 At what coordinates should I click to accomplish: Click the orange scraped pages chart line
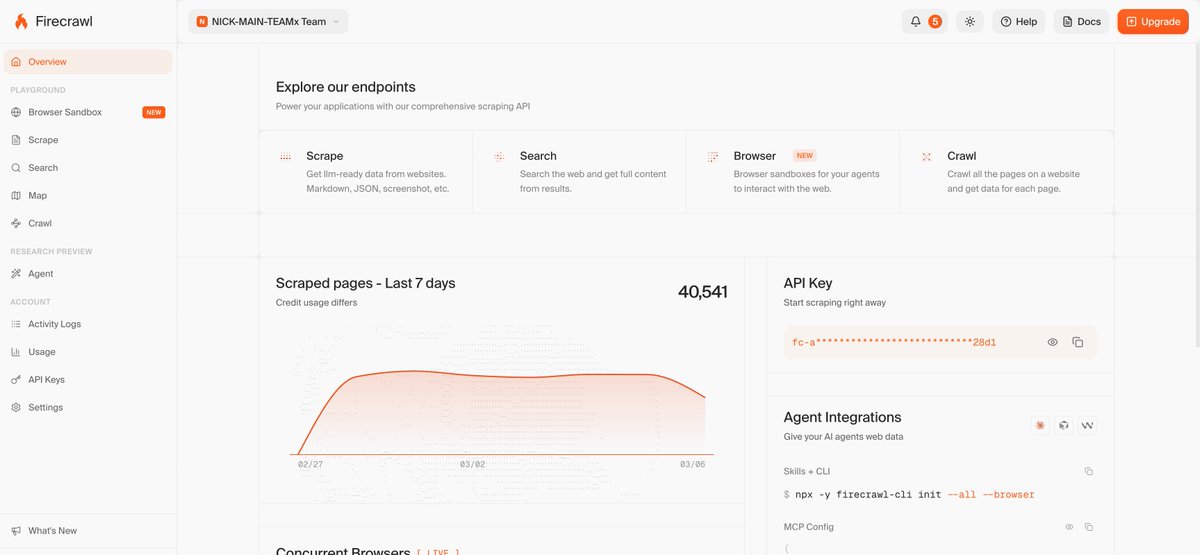point(500,373)
